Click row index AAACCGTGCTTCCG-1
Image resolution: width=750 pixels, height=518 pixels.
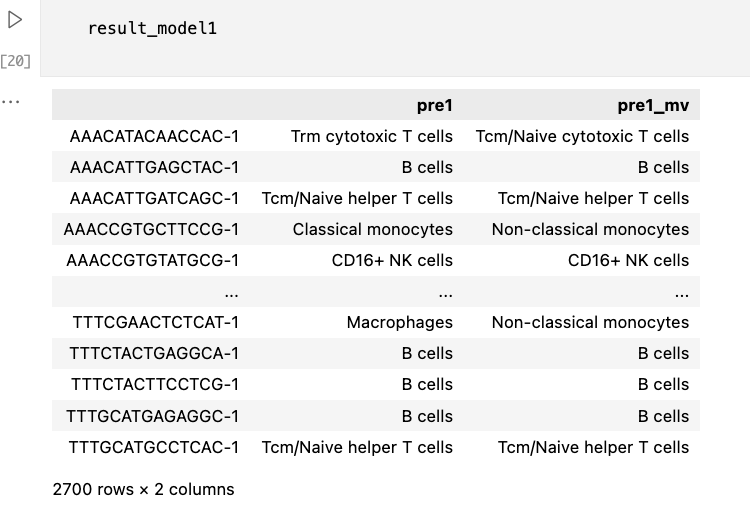[x=151, y=229]
